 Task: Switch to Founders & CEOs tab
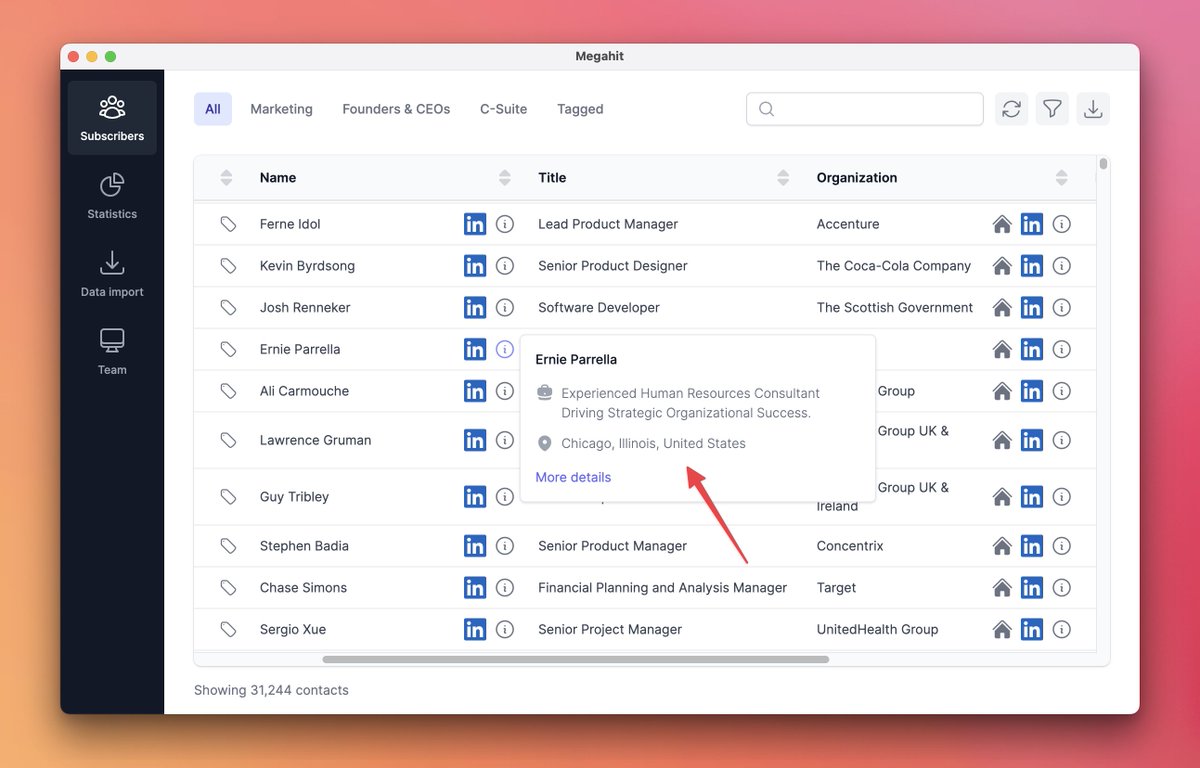pos(396,109)
